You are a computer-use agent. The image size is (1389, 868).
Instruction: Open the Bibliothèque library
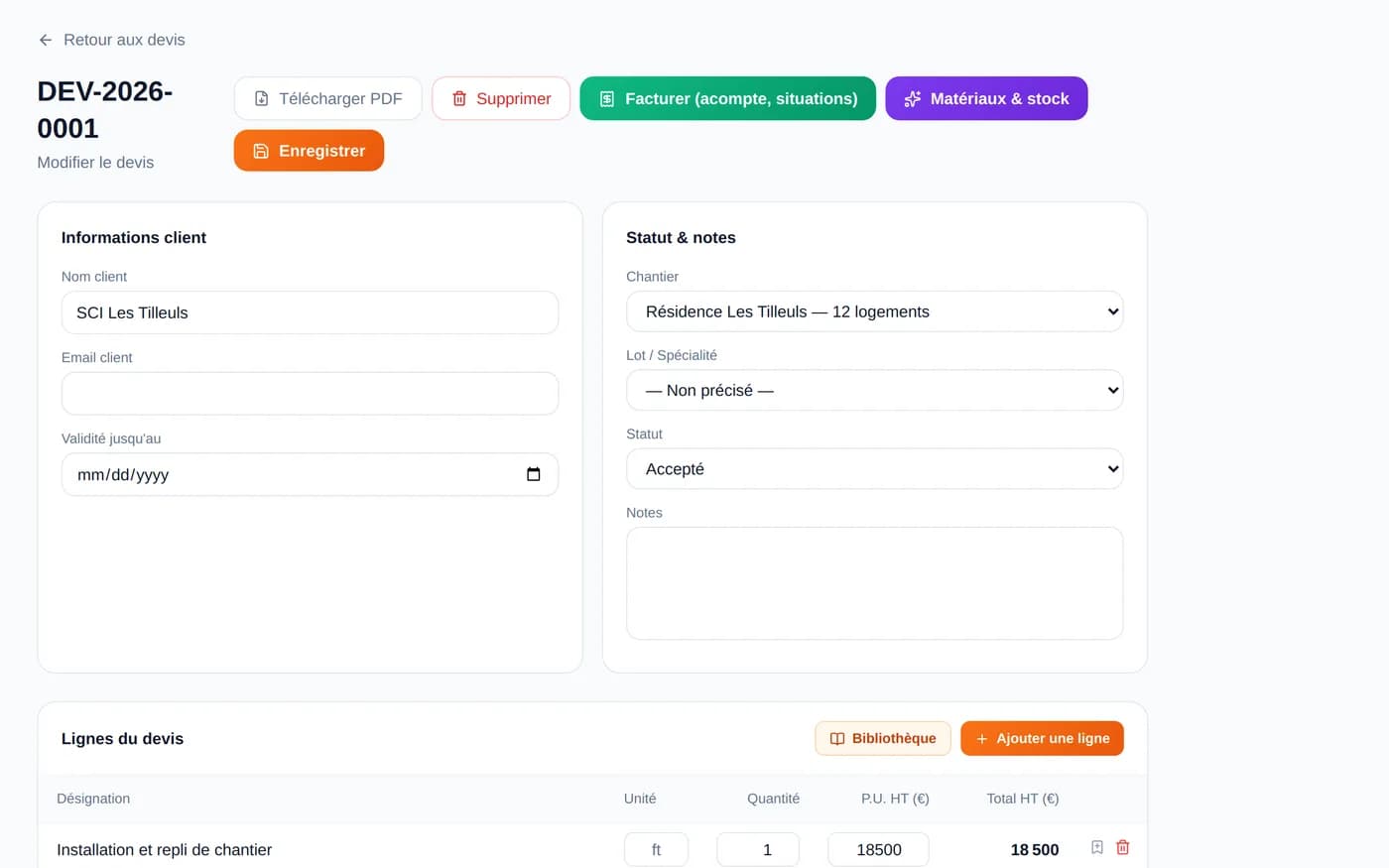coord(883,738)
